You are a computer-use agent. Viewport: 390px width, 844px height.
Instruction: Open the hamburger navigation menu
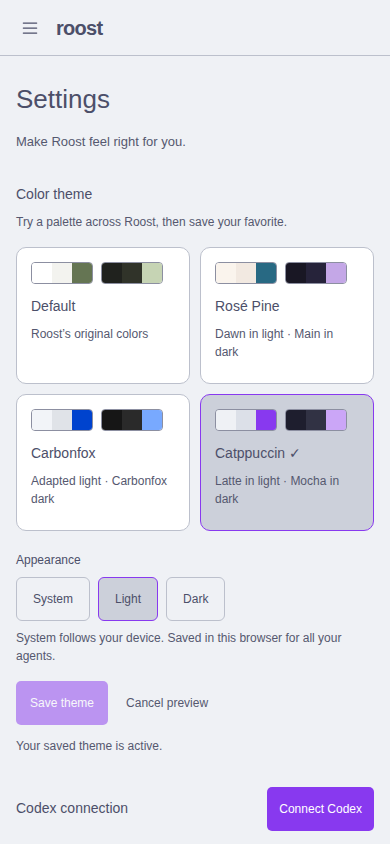point(30,29)
